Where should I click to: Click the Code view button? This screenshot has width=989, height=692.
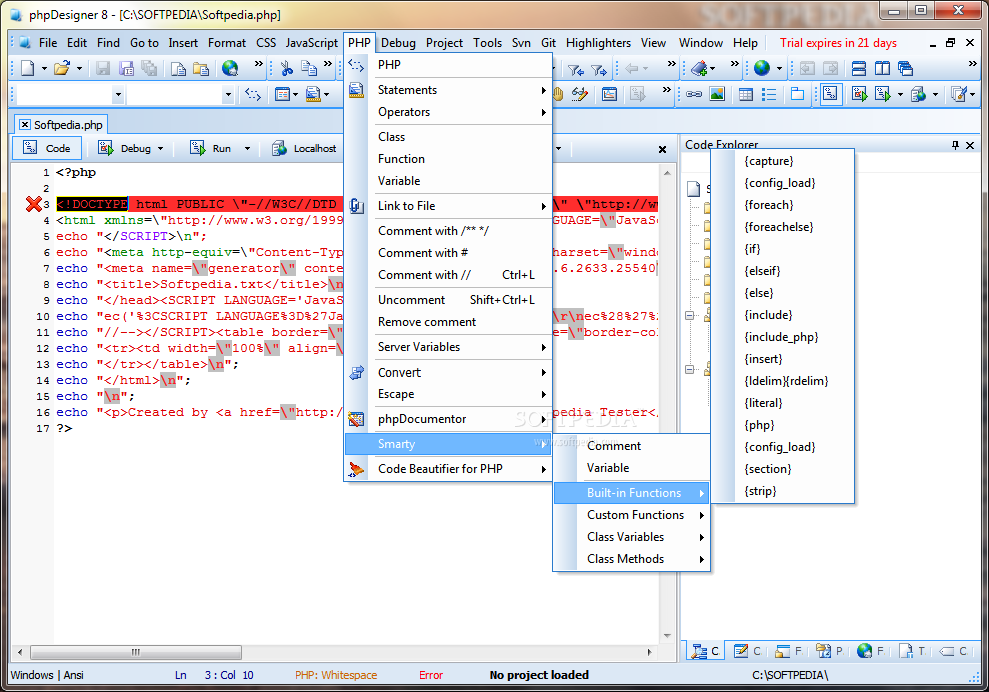(47, 148)
